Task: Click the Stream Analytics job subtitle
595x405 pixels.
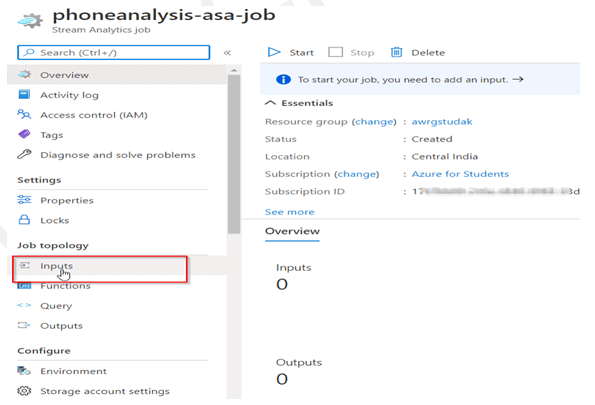Action: 101,30
